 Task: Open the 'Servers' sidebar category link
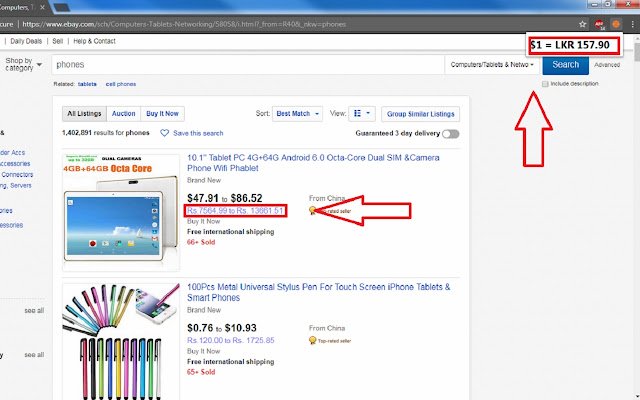pos(21,186)
